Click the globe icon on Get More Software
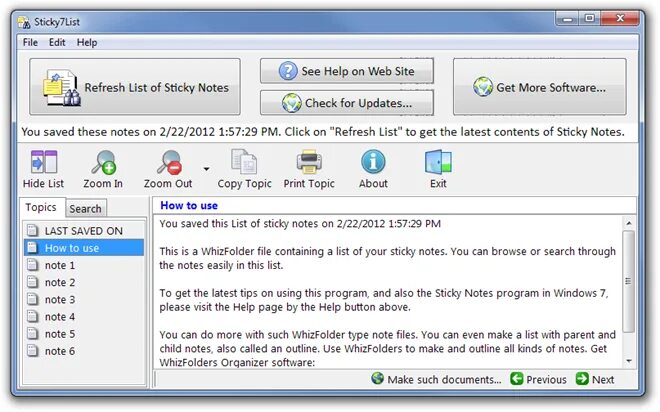 483,87
